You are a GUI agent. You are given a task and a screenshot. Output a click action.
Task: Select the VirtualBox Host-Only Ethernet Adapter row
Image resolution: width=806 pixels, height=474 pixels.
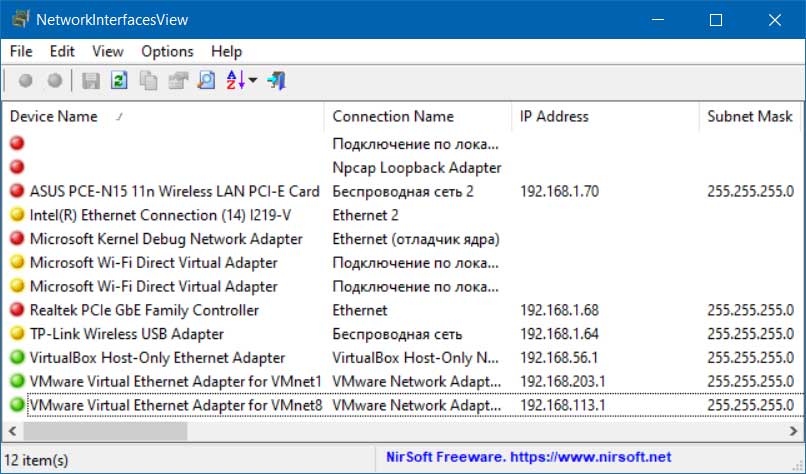pos(403,357)
